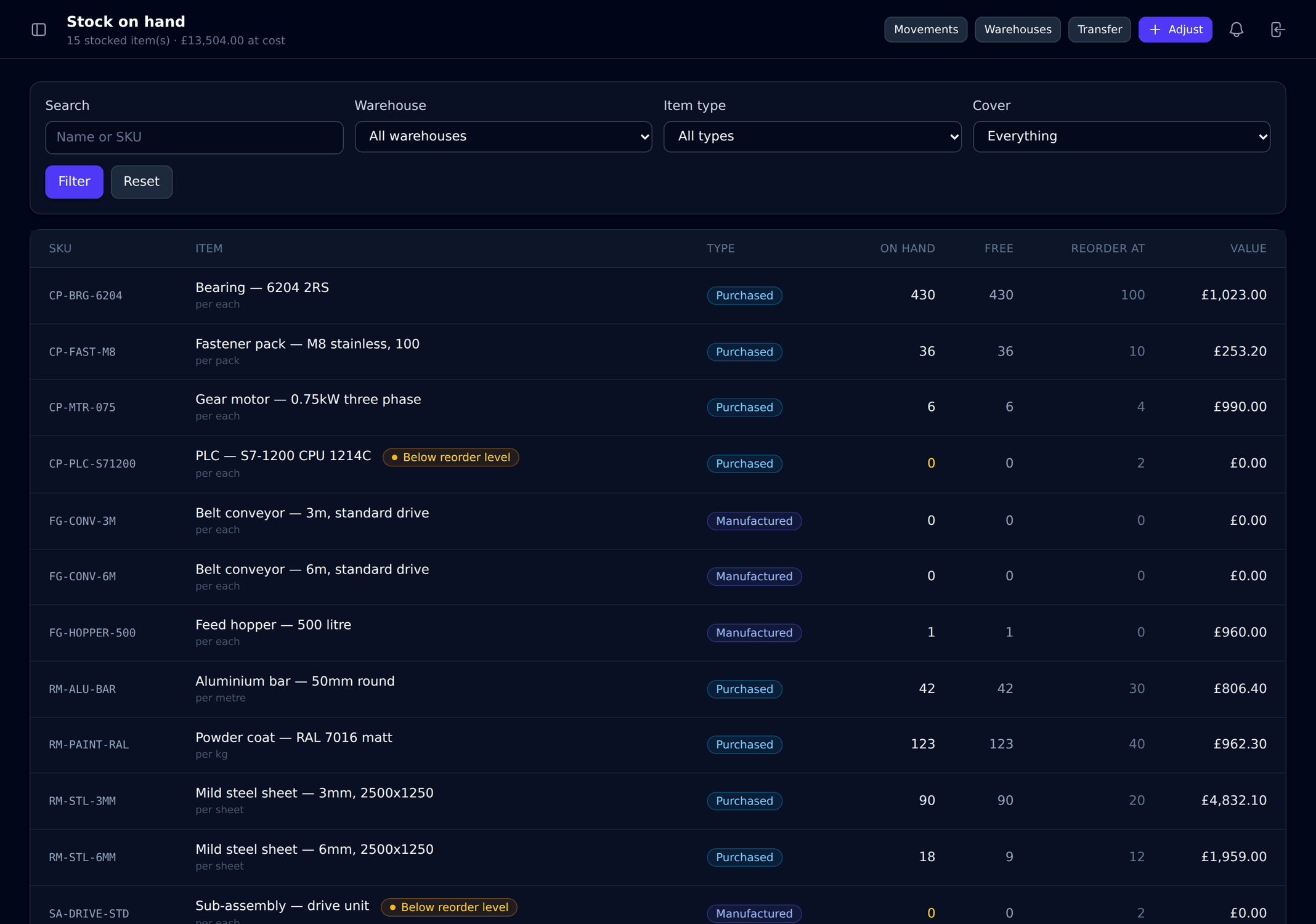Click the Adjust button

coord(1175,30)
